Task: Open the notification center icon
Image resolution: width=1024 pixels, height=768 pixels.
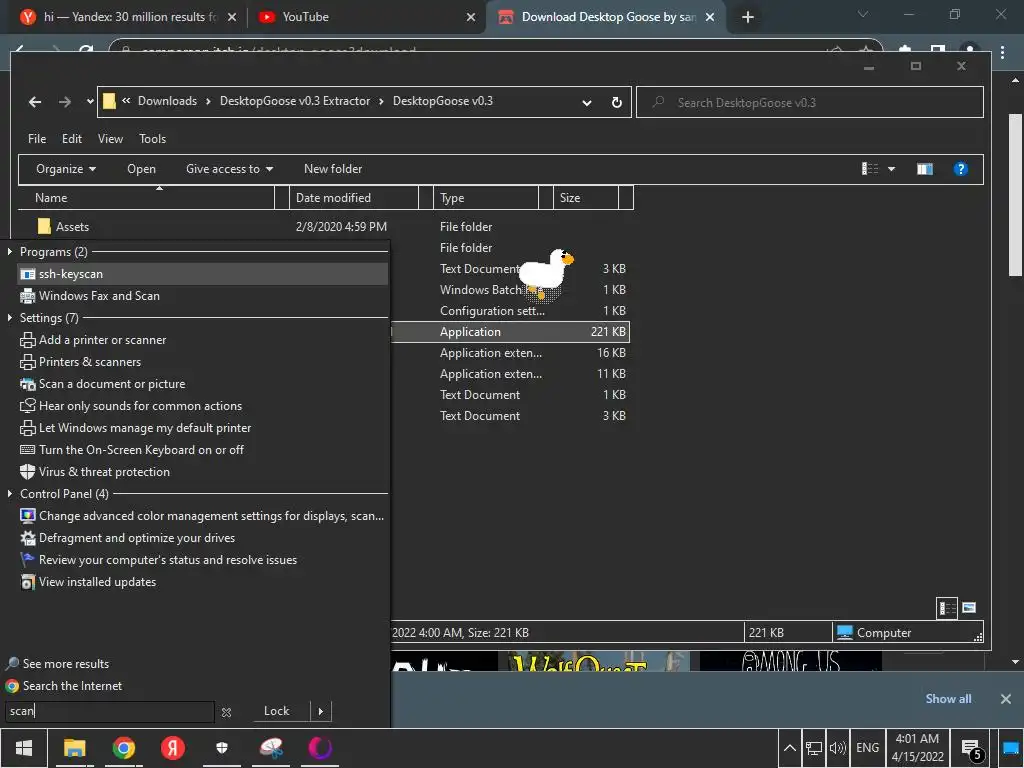Action: 972,749
